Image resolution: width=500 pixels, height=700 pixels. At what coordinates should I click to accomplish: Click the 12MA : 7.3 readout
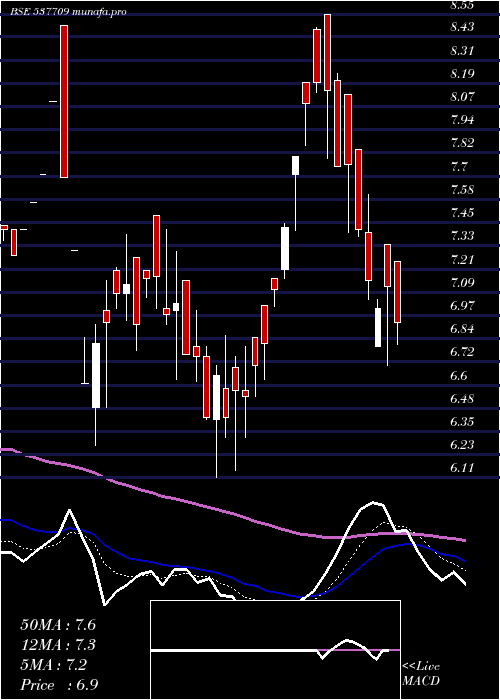click(58, 645)
